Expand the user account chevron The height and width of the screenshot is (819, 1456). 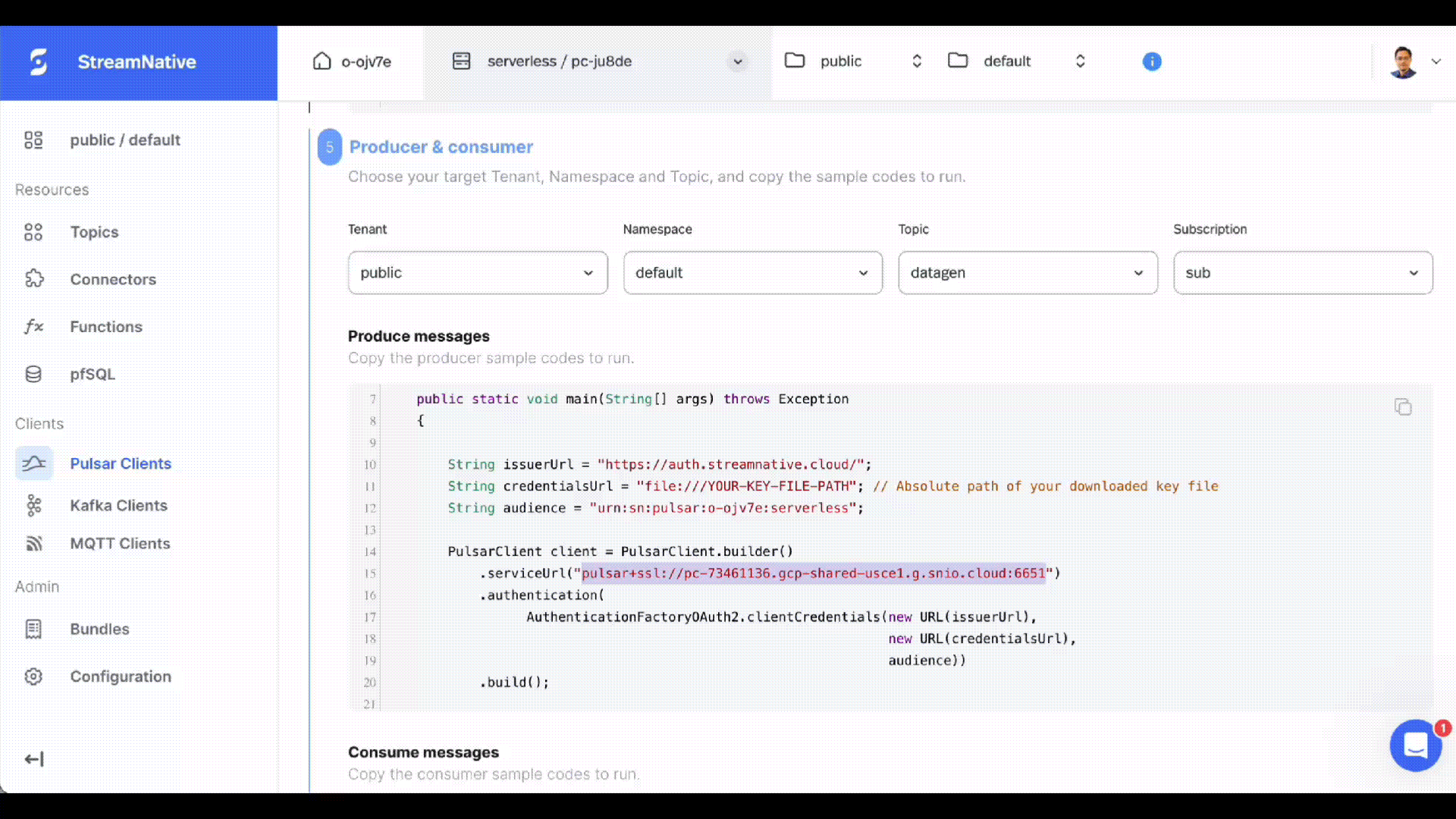[1436, 62]
